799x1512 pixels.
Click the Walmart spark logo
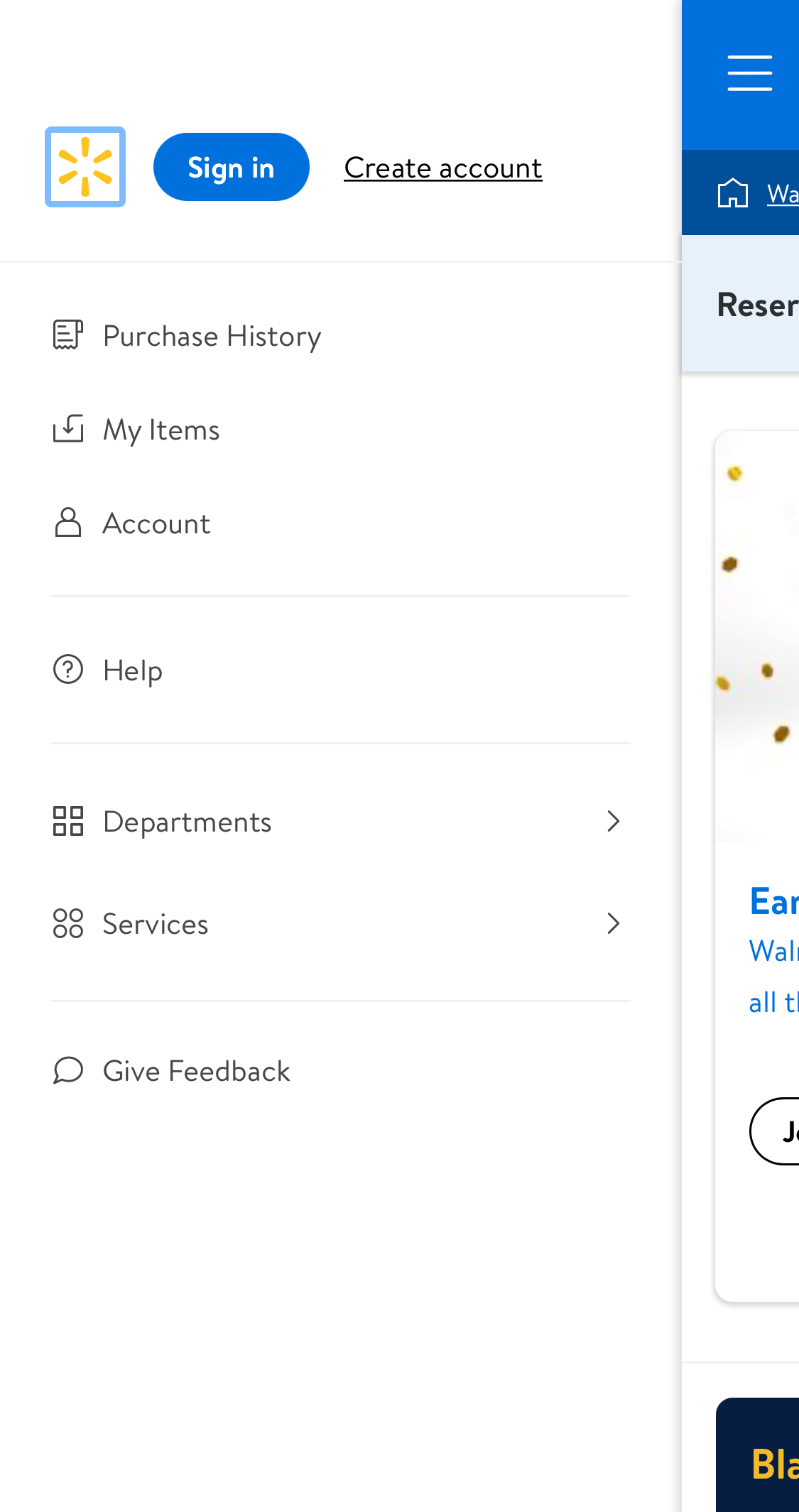[x=85, y=166]
